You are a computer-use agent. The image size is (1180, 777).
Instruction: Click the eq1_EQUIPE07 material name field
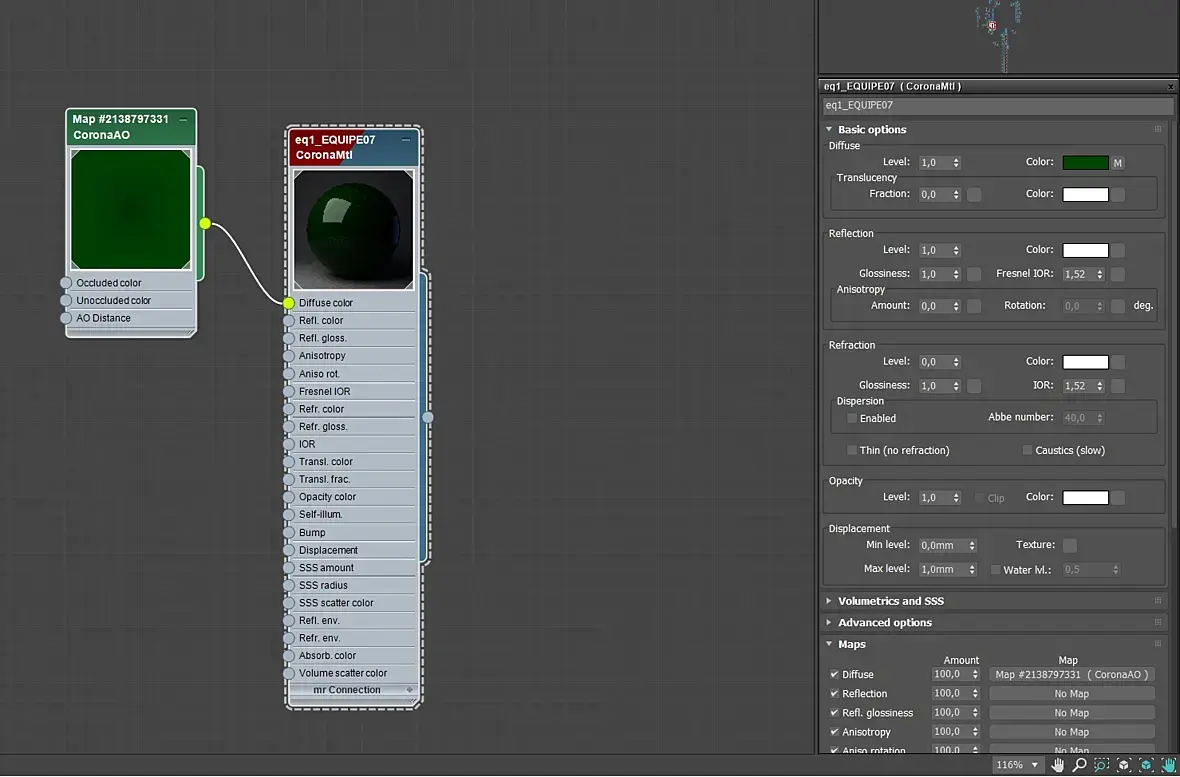tap(998, 105)
